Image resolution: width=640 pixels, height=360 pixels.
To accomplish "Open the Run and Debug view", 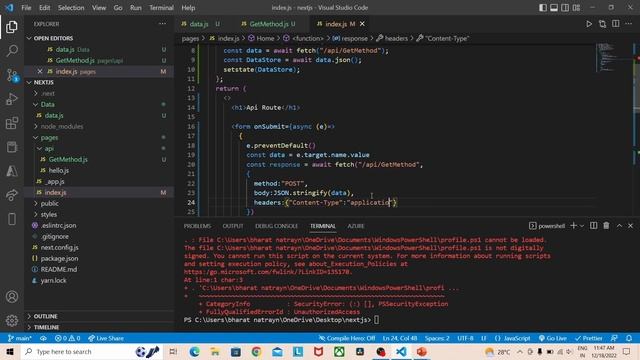I will (x=12, y=99).
